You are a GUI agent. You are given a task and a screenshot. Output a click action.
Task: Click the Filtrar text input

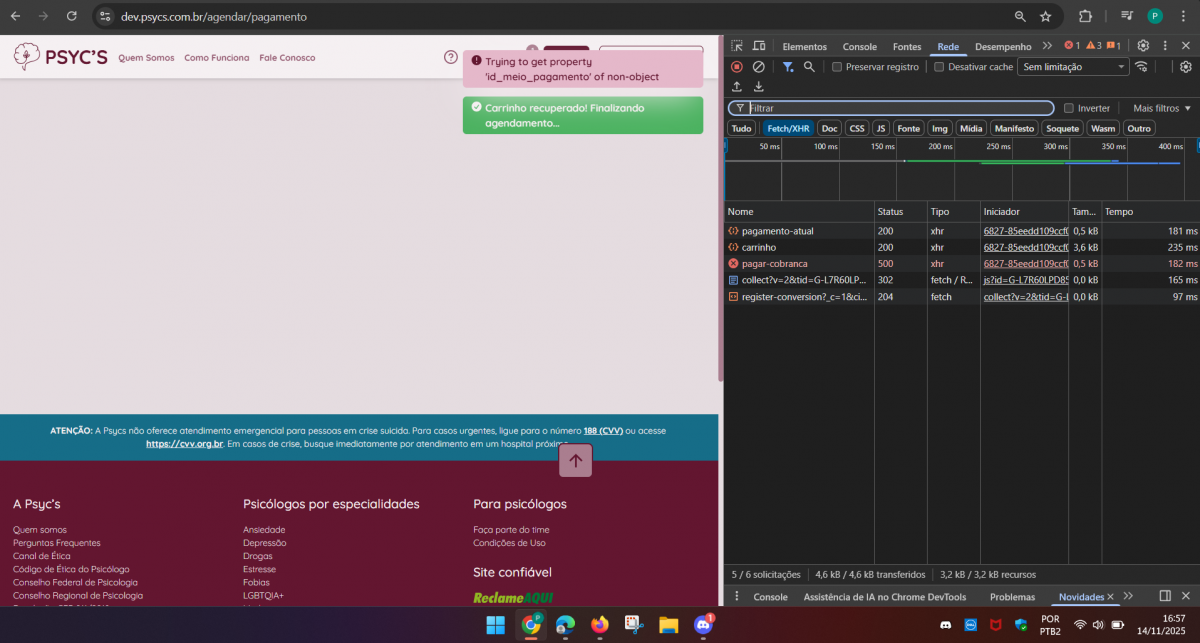(x=900, y=108)
